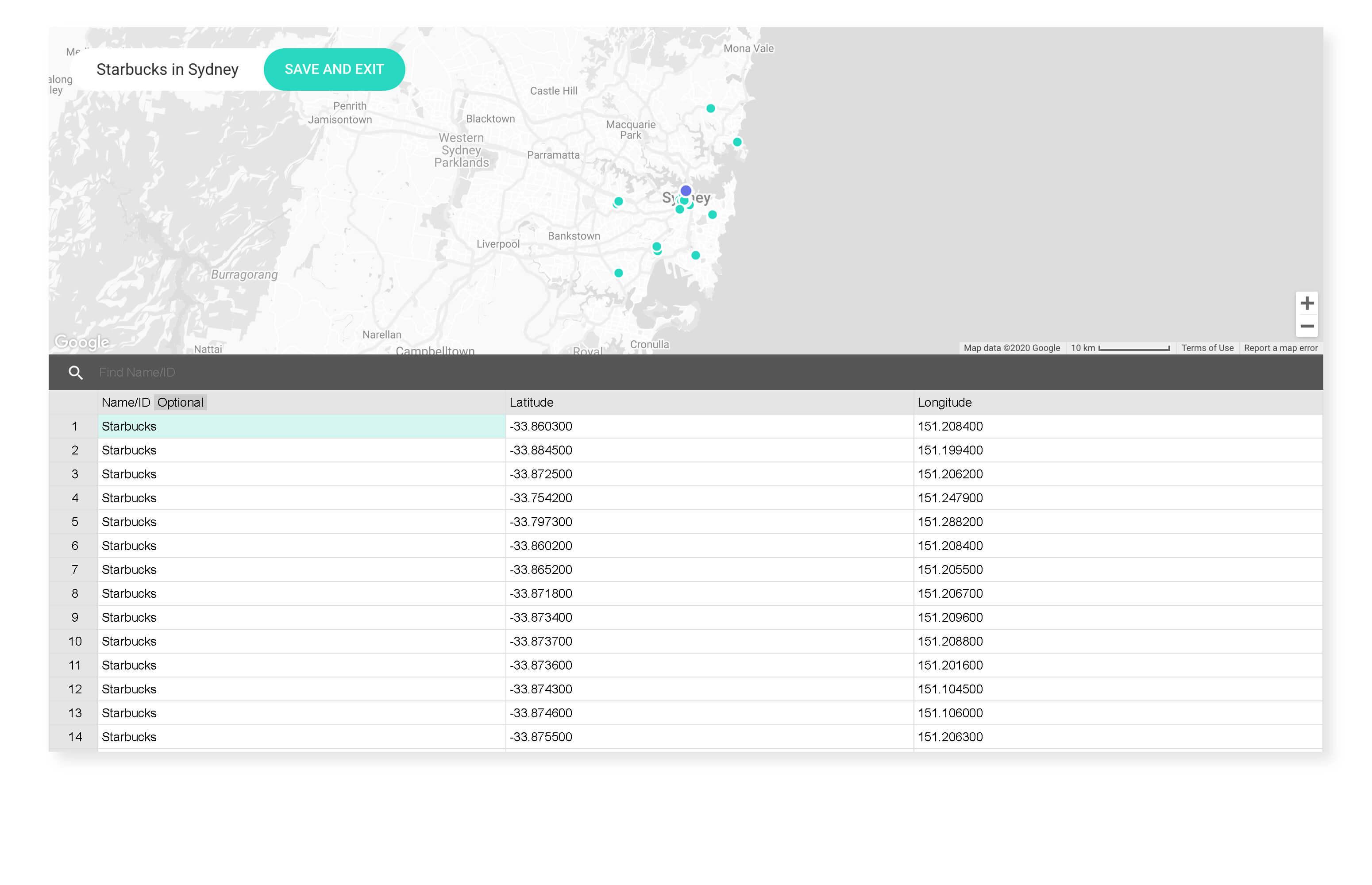Select the Starbucks name cell in row 4
Screen dimensions: 1372x885
[302, 498]
